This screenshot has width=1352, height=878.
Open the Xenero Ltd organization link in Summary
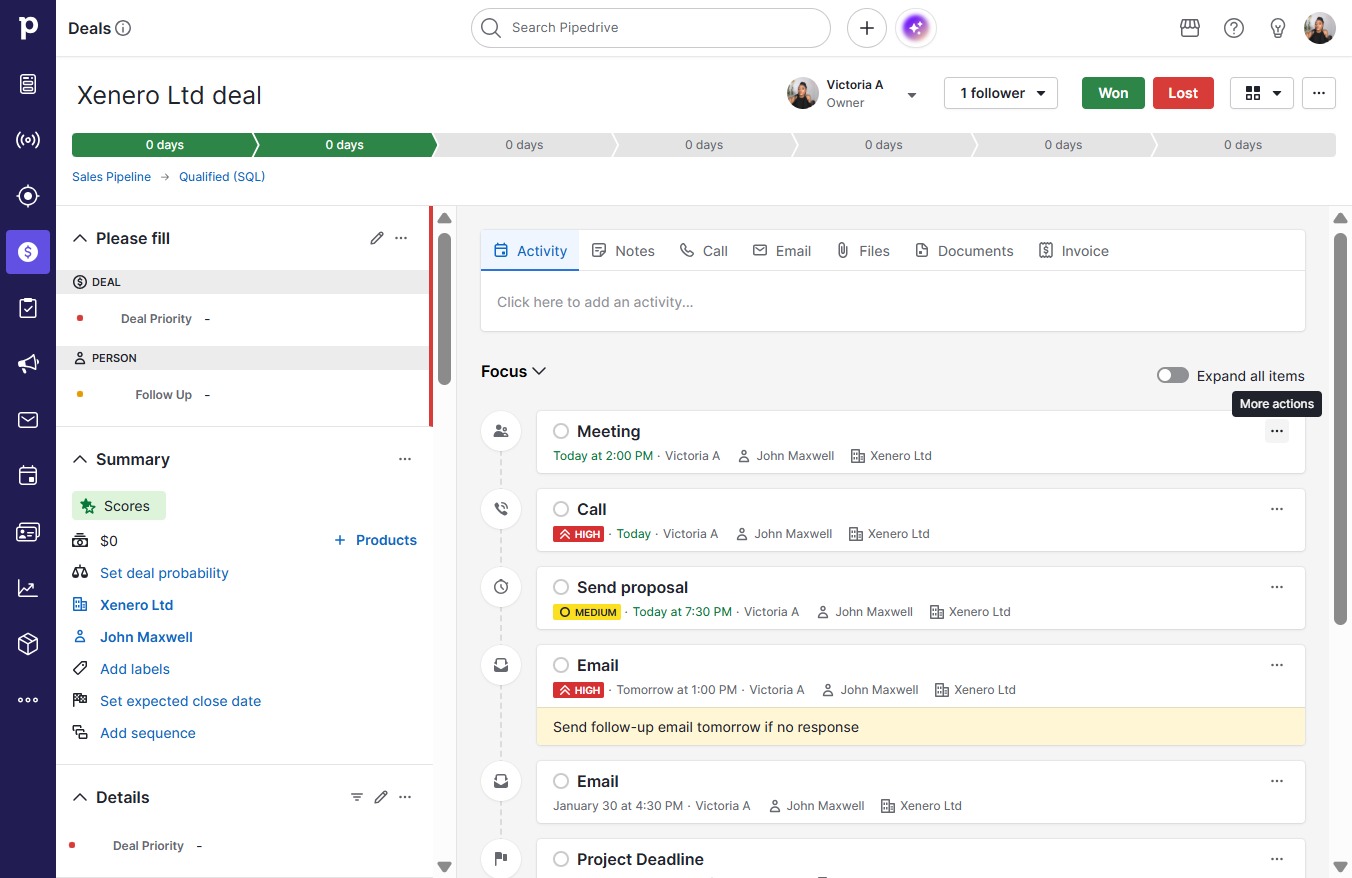(137, 605)
